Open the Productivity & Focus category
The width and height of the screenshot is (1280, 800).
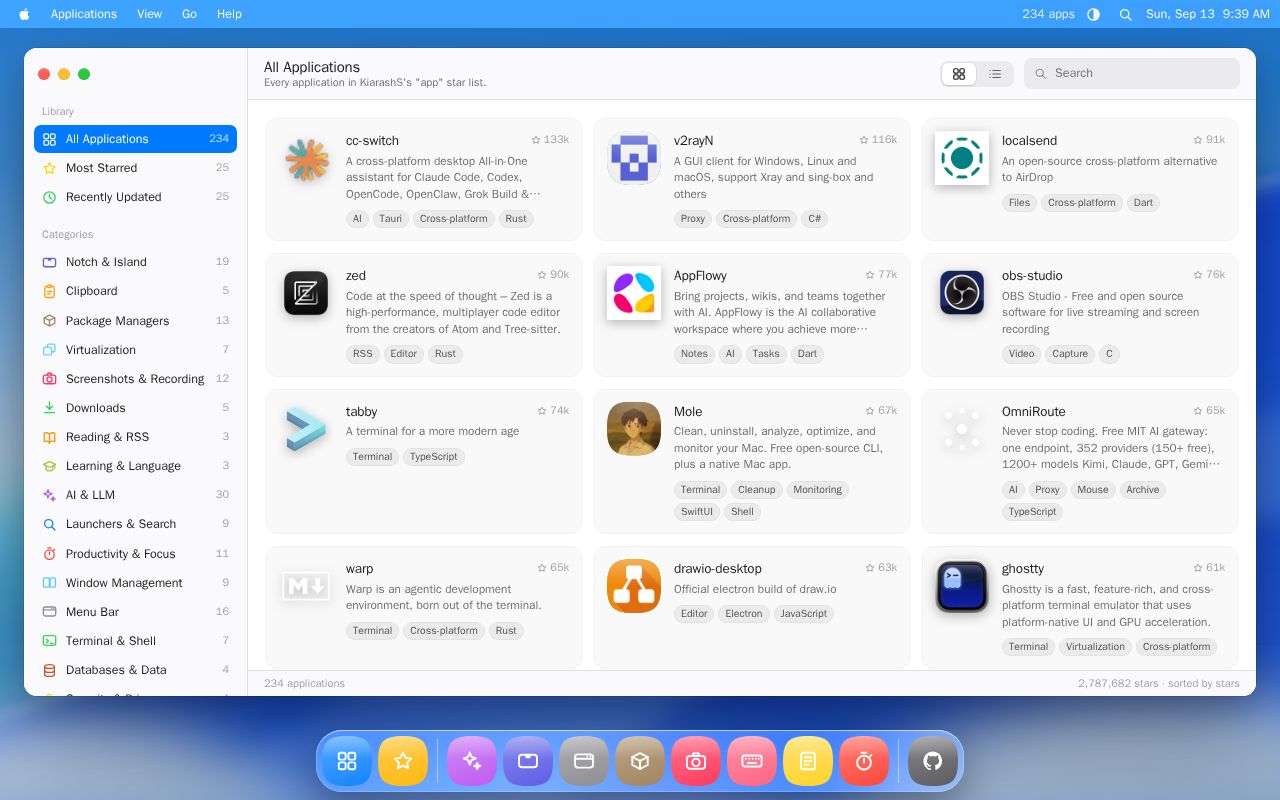pos(135,554)
